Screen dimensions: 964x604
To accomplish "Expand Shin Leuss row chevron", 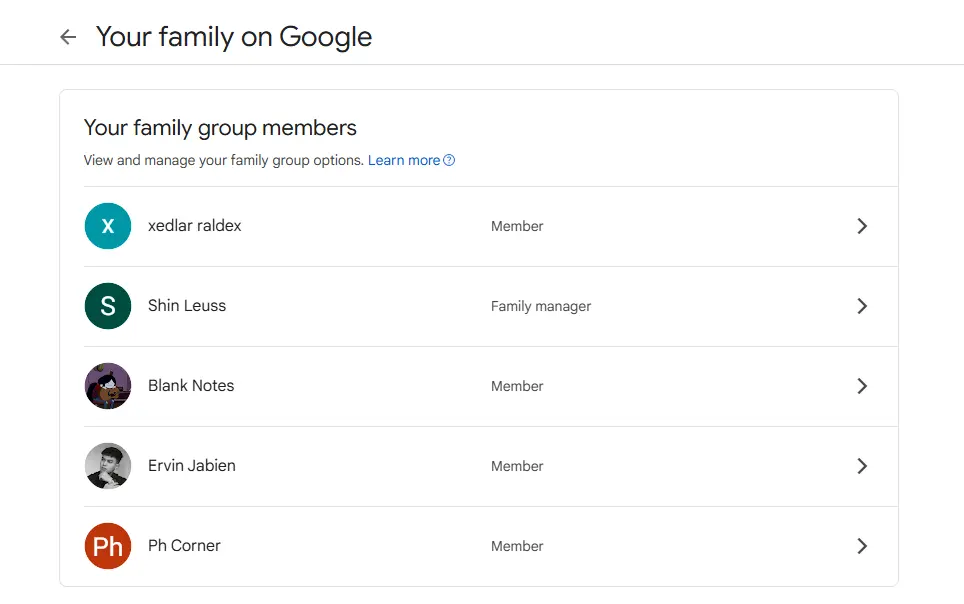I will tap(862, 306).
